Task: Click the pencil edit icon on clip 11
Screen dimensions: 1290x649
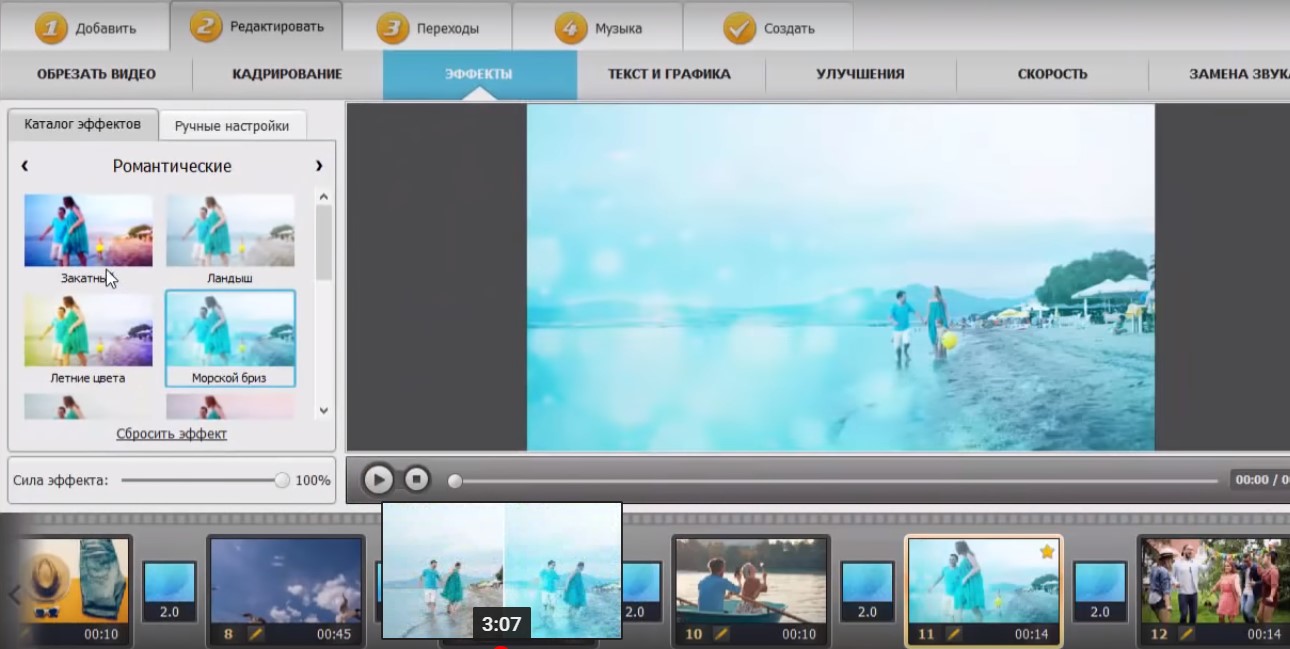Action: pyautogui.click(x=954, y=634)
